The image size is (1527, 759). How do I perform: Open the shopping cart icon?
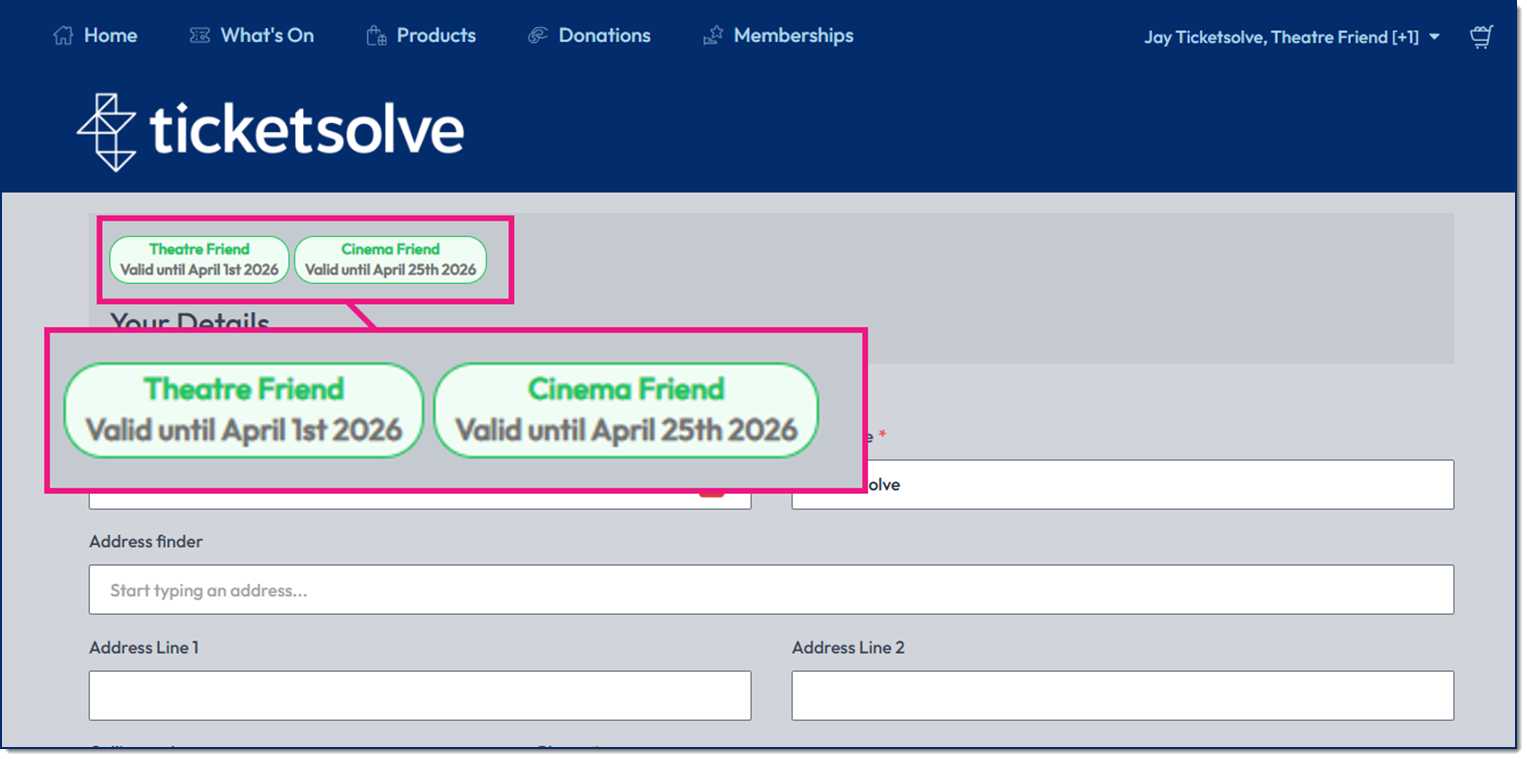1481,37
